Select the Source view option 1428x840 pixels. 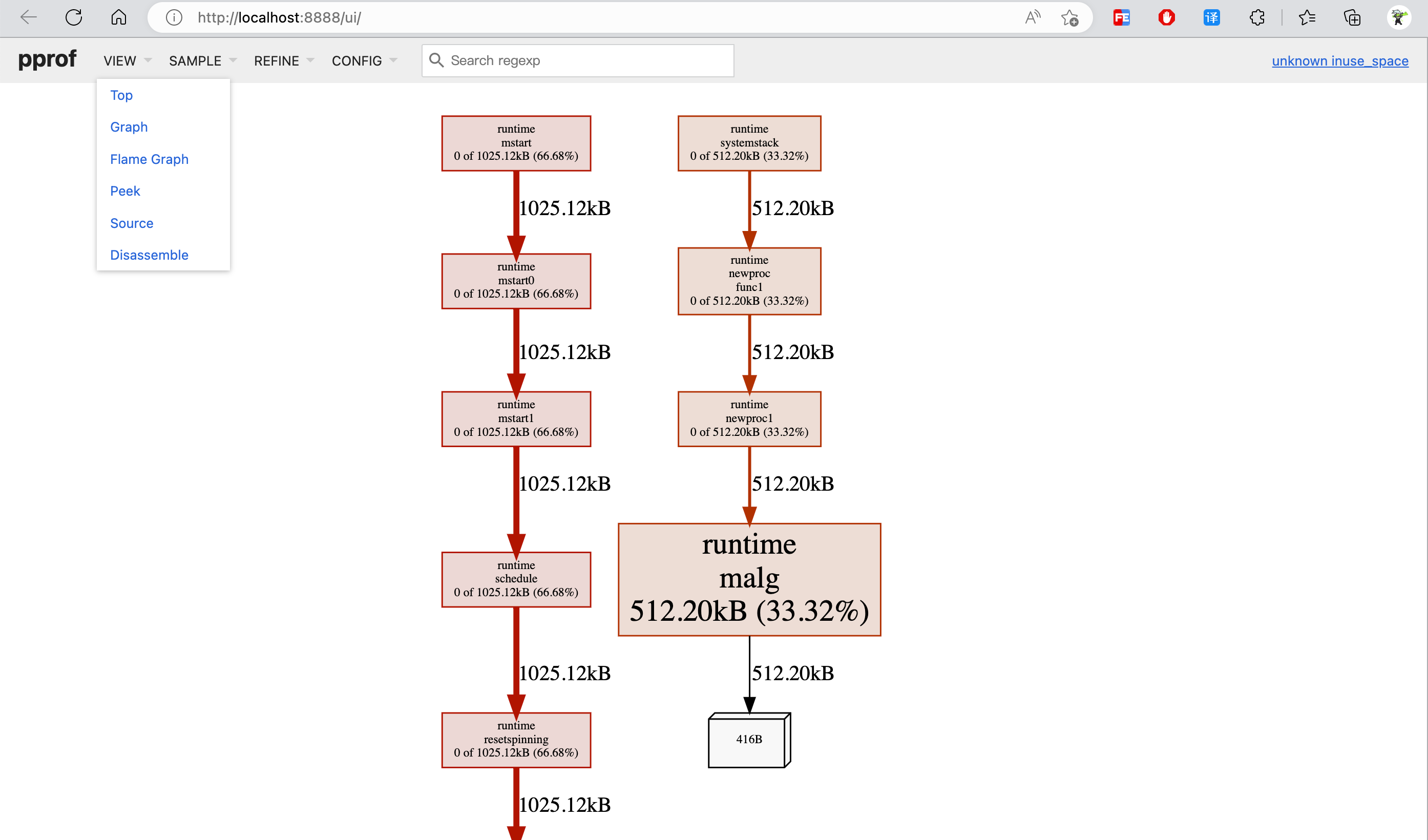[131, 222]
